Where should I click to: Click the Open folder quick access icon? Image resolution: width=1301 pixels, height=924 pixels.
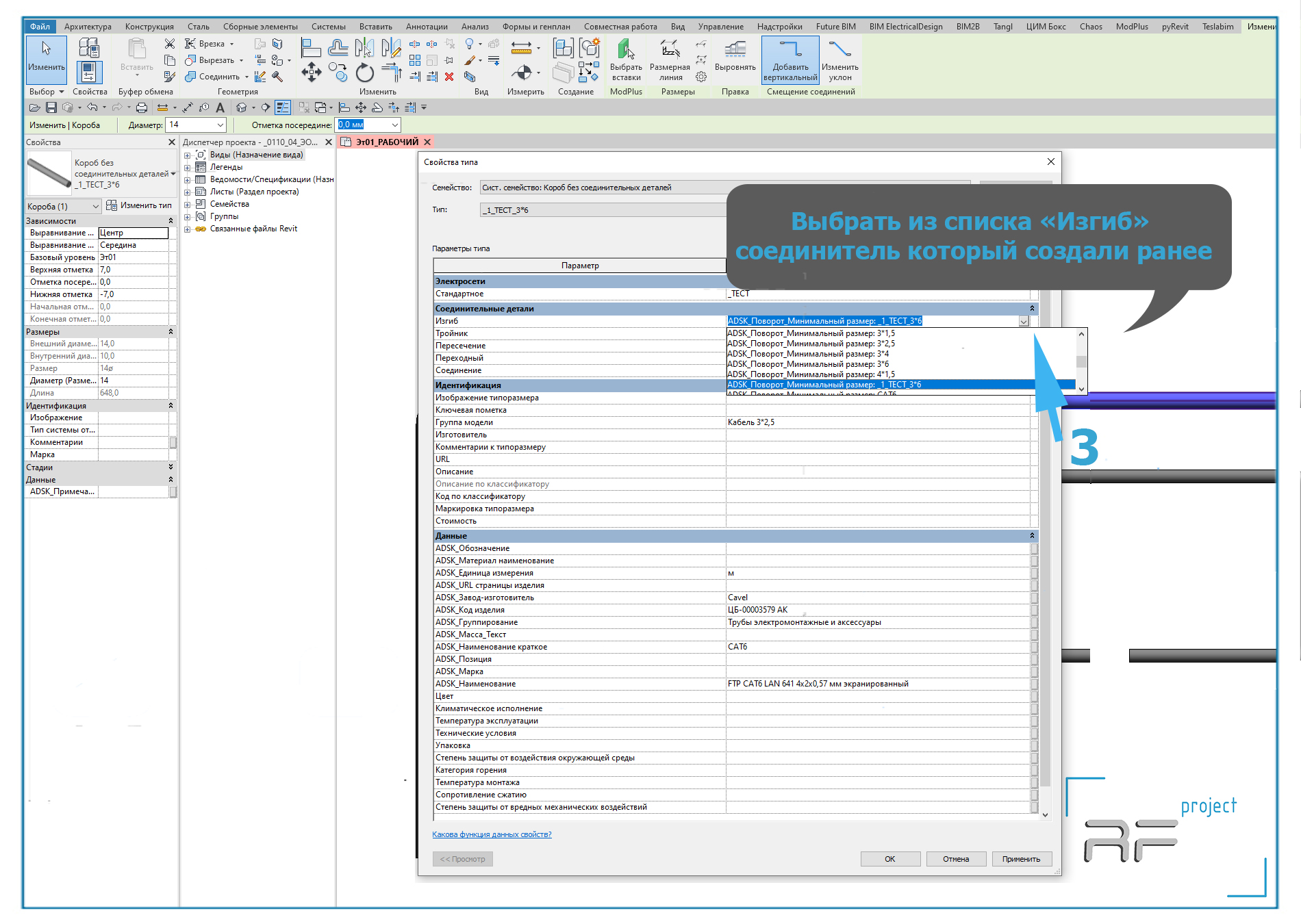tap(34, 107)
